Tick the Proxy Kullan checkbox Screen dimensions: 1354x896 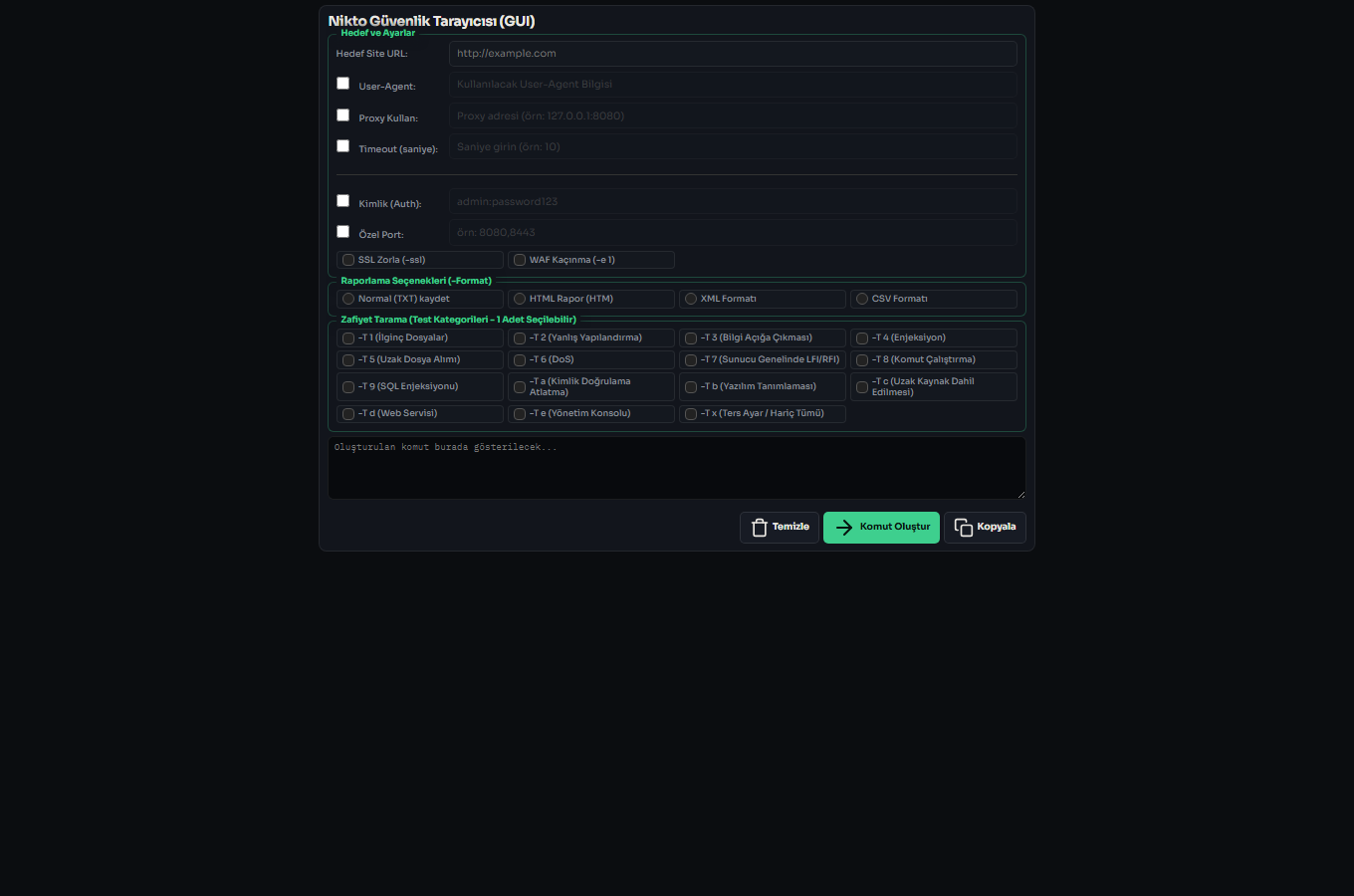342,115
